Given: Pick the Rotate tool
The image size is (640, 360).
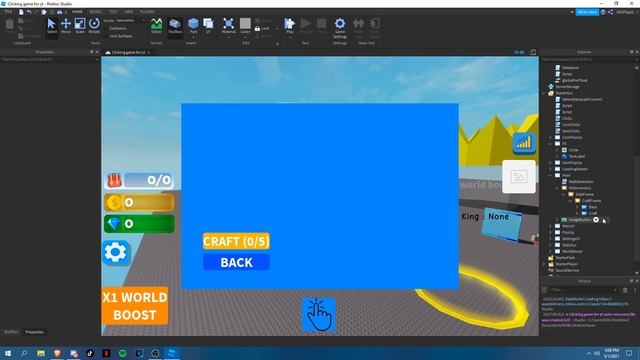Looking at the screenshot, I should click(x=94, y=26).
